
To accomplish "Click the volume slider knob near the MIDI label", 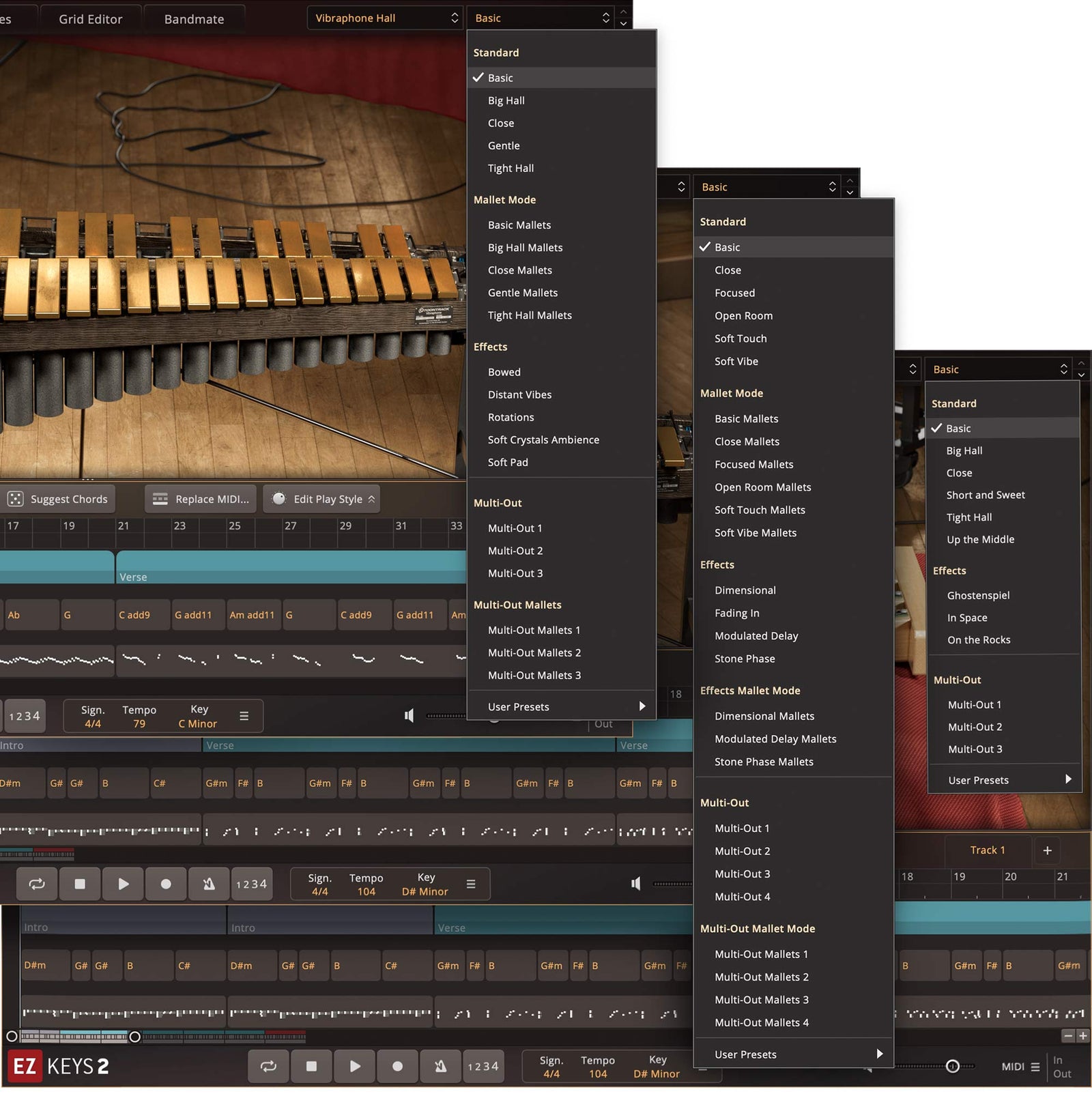I will pyautogui.click(x=953, y=1066).
